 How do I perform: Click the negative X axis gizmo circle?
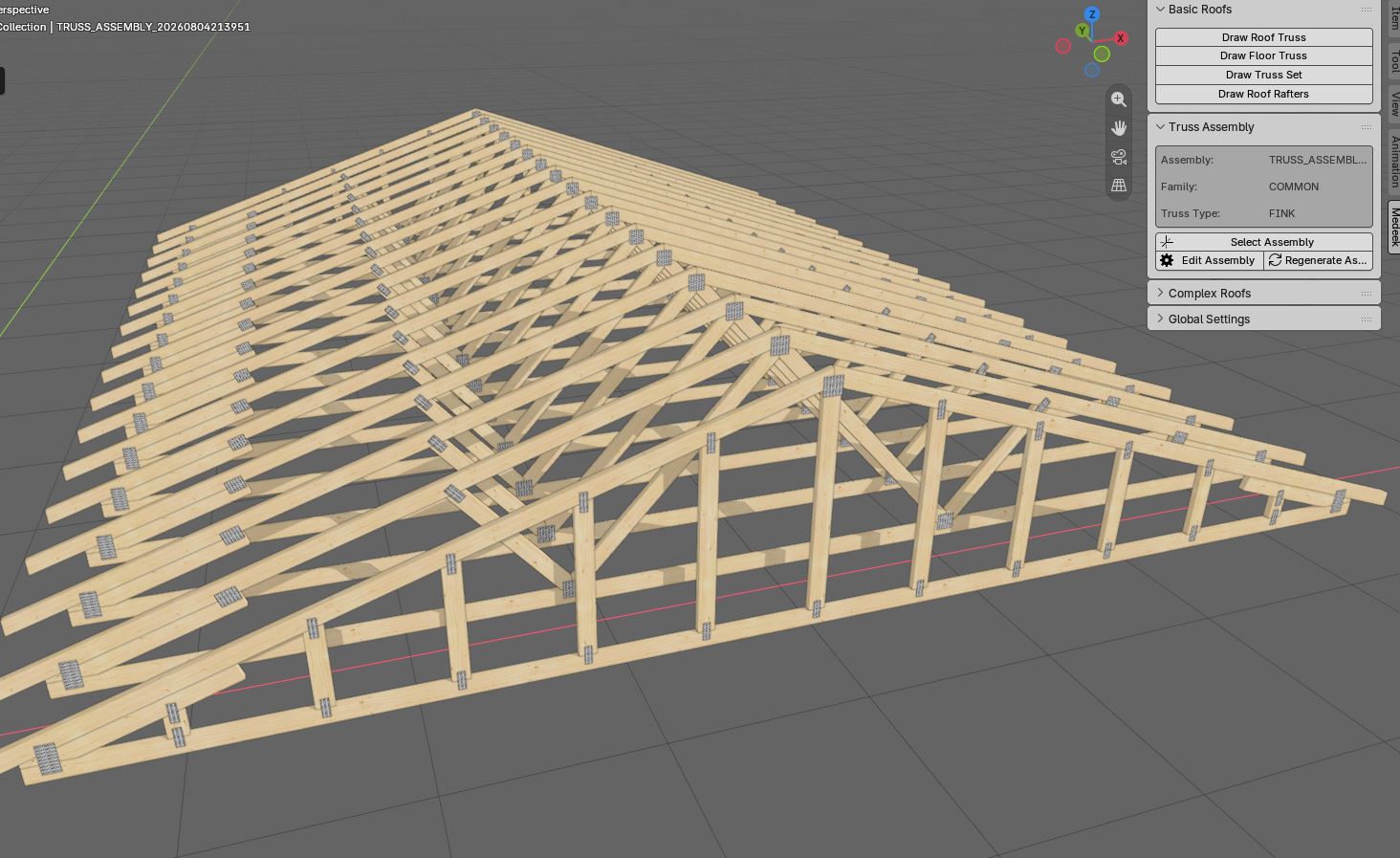tap(1062, 46)
